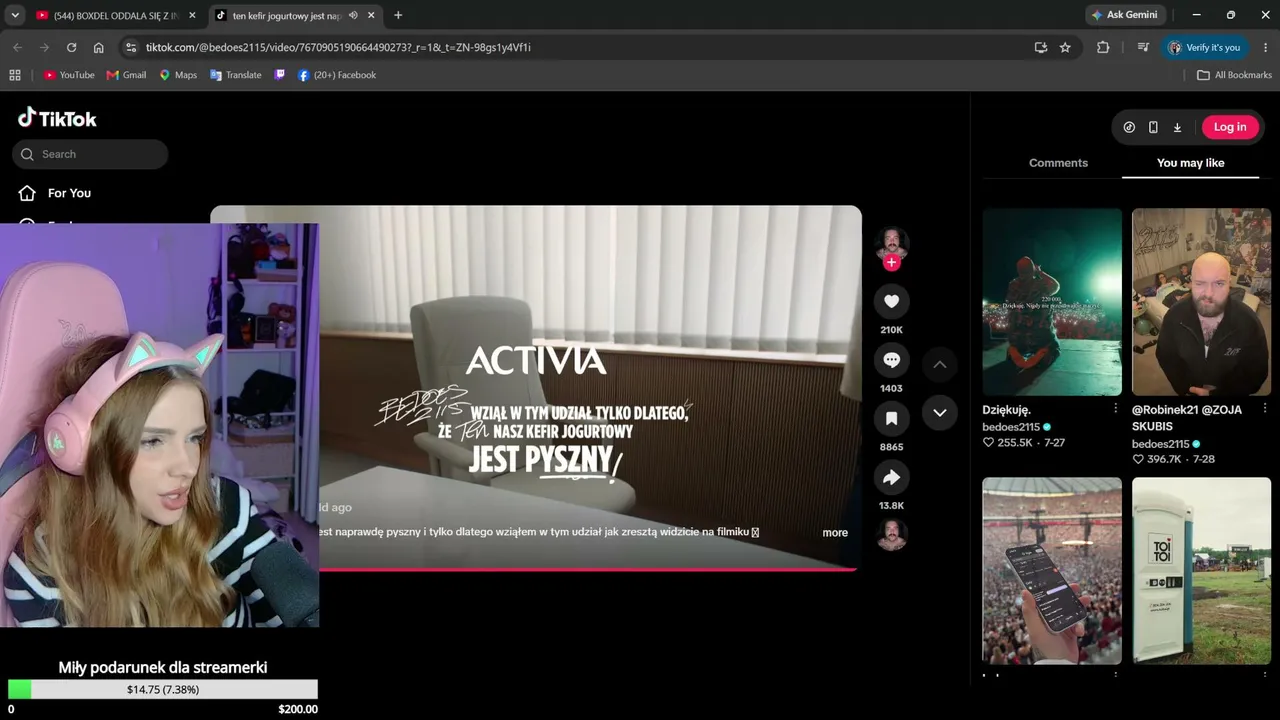Select the You may like tab
1280x720 pixels.
pyautogui.click(x=1190, y=163)
